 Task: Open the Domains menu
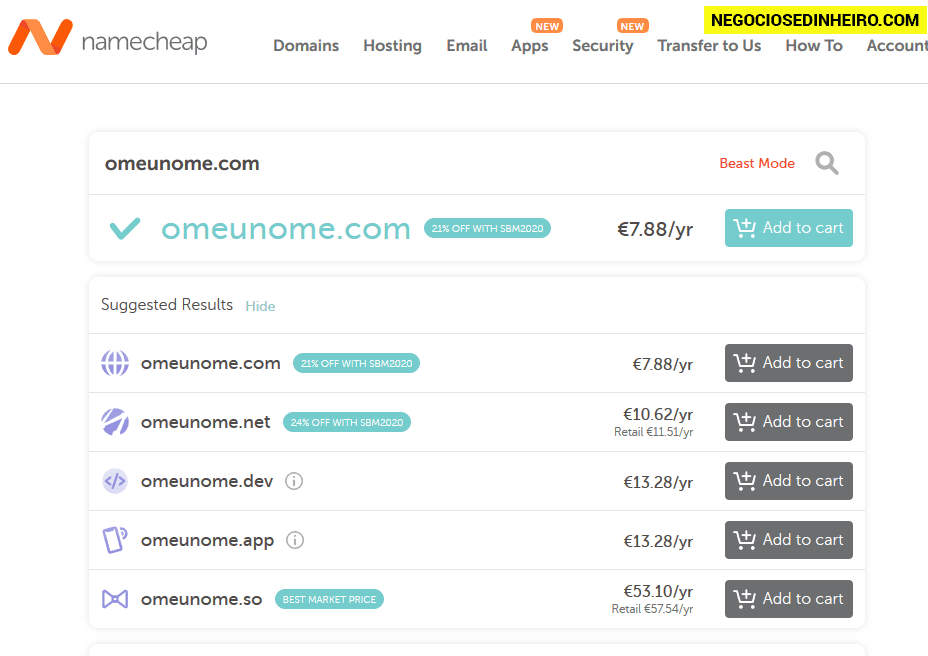tap(306, 46)
